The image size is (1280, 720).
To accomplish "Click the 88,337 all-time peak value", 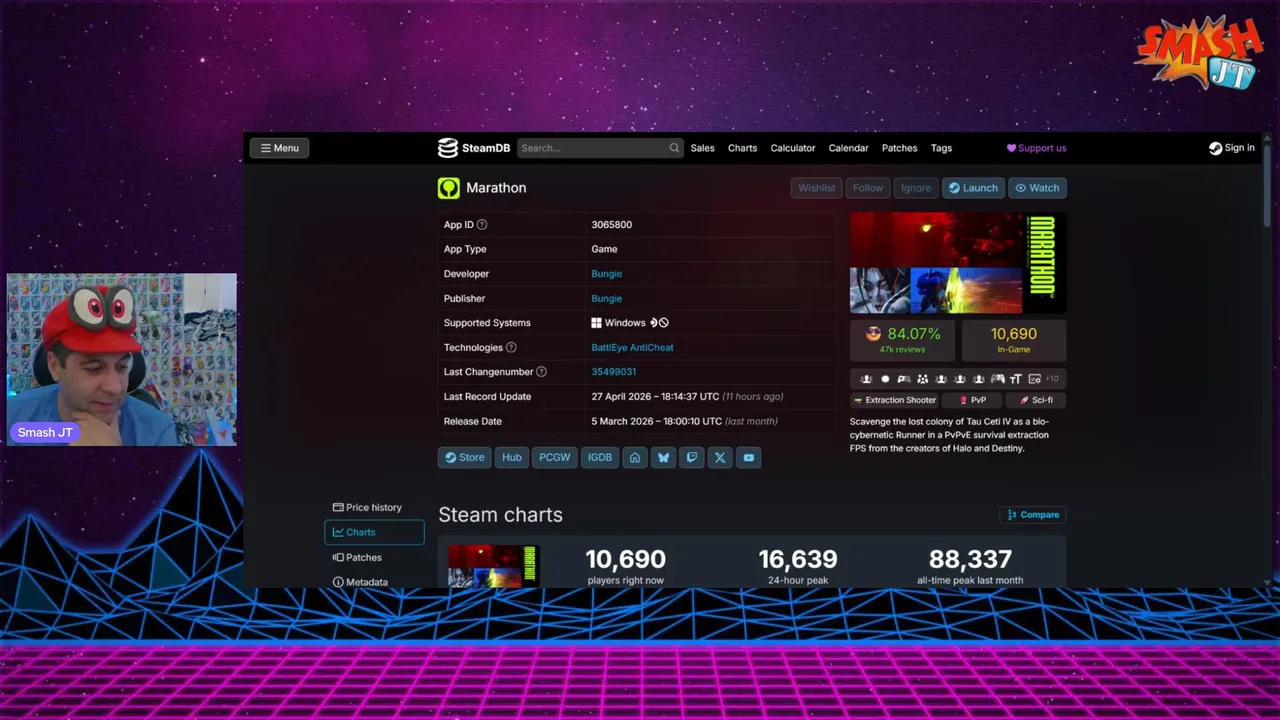I will tap(970, 559).
